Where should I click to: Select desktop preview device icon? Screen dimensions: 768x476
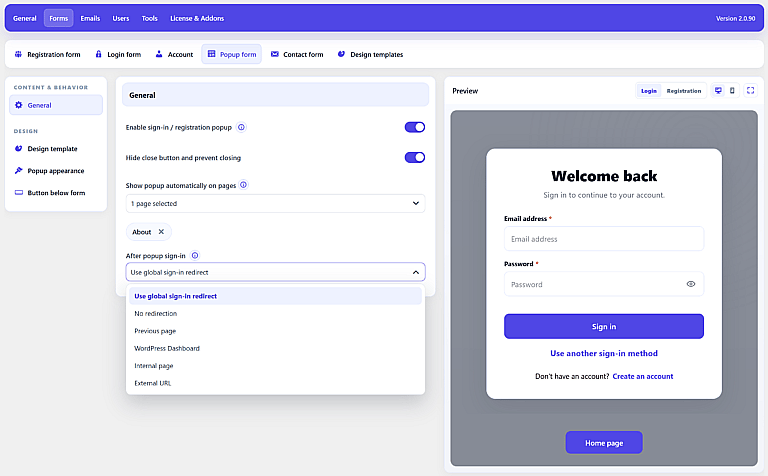[718, 91]
